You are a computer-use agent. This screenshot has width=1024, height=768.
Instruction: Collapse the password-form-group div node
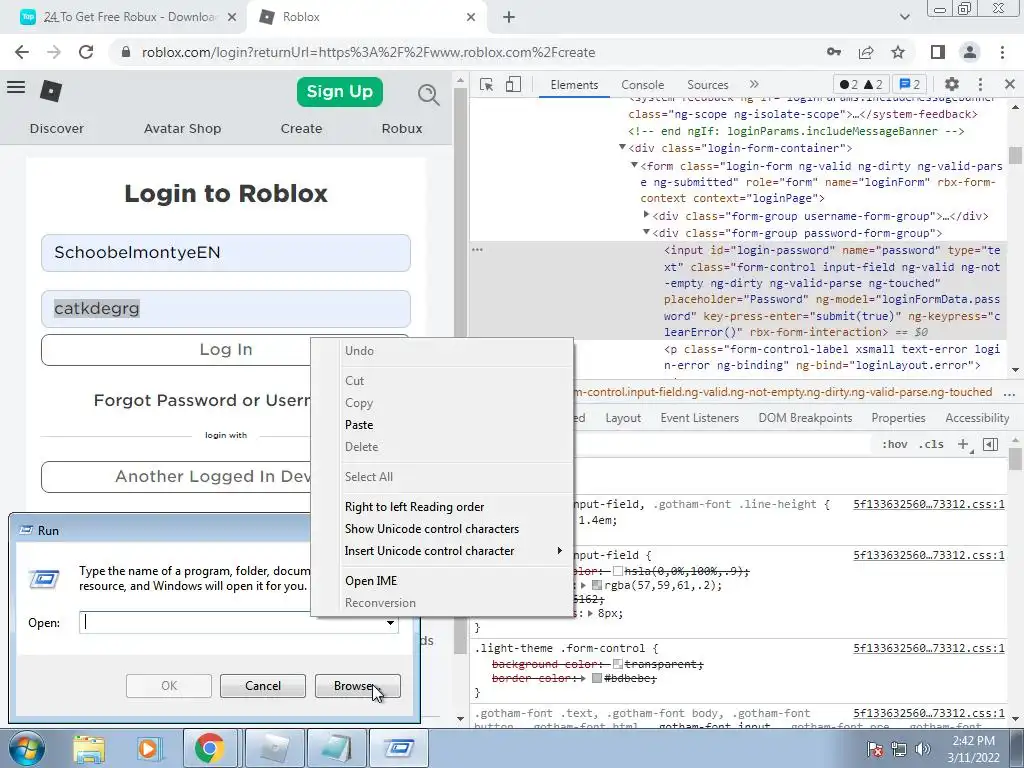(x=646, y=232)
